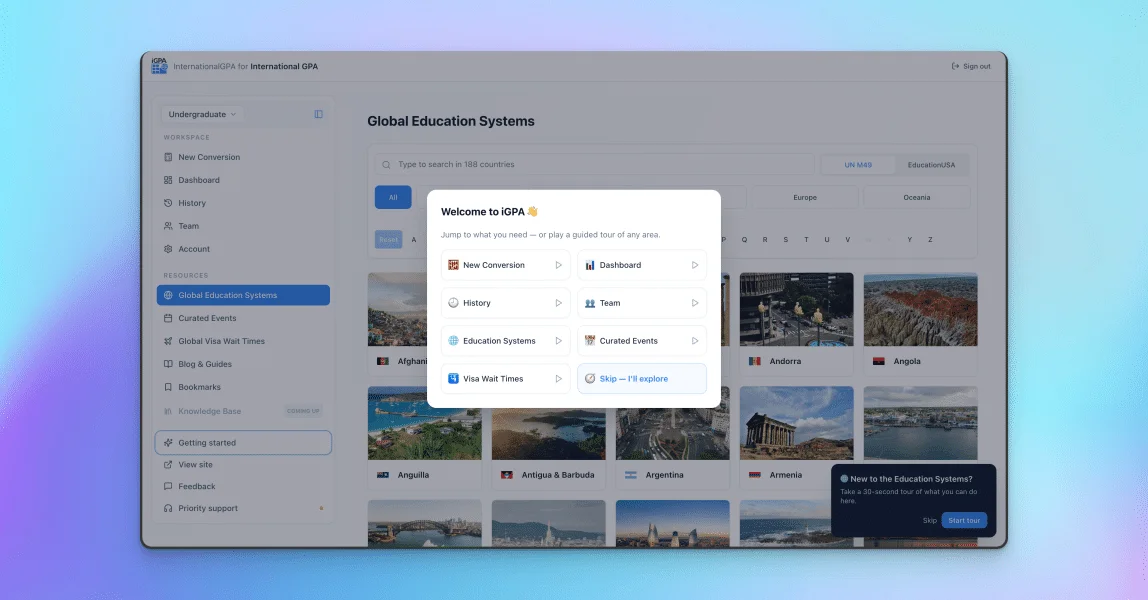This screenshot has height=600, width=1148.
Task: Click Getting started sparkle icon
Action: coord(168,443)
